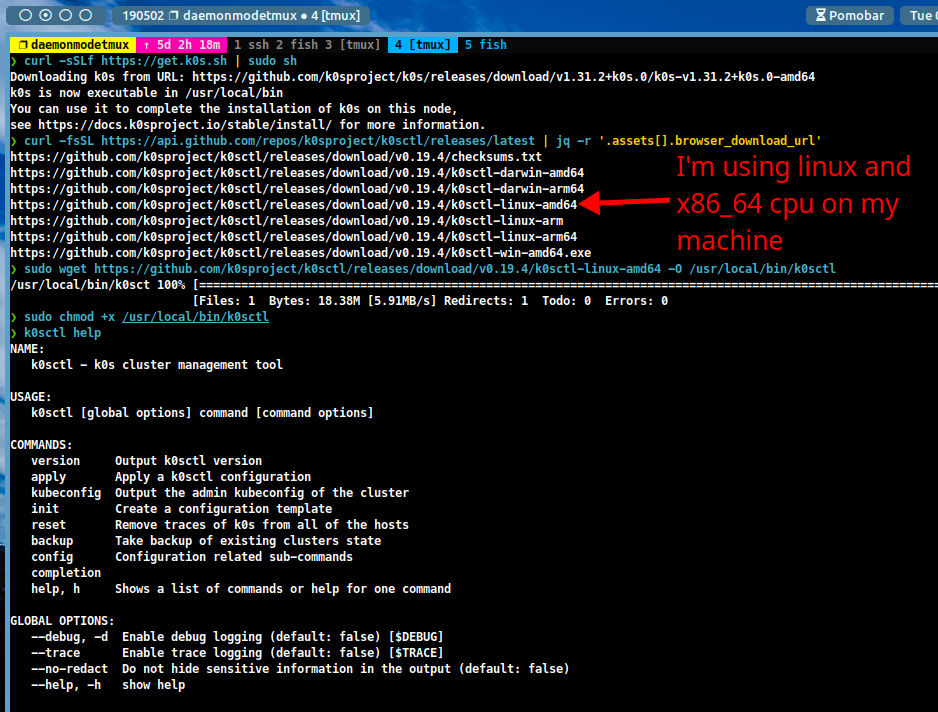The width and height of the screenshot is (938, 712).
Task: Click the 'backup' command entry
Action: point(52,541)
